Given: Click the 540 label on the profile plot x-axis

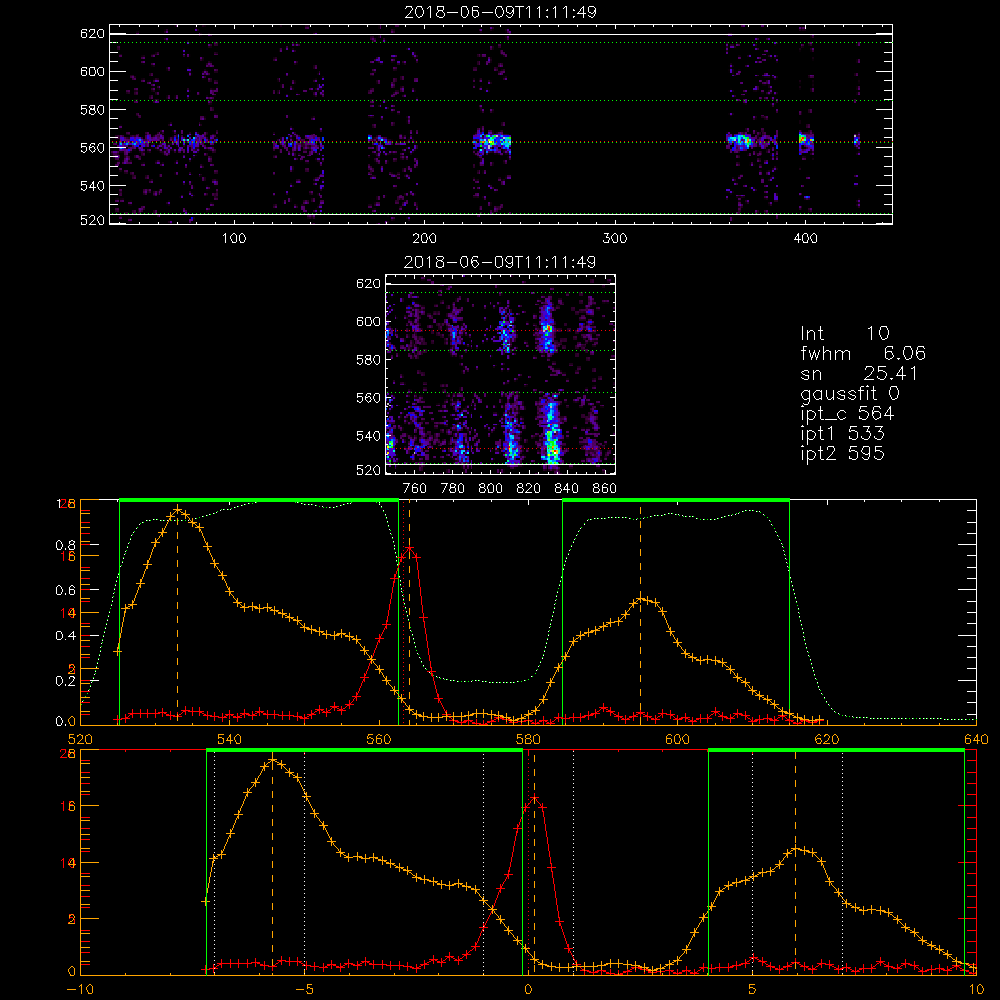Looking at the screenshot, I should 230,740.
